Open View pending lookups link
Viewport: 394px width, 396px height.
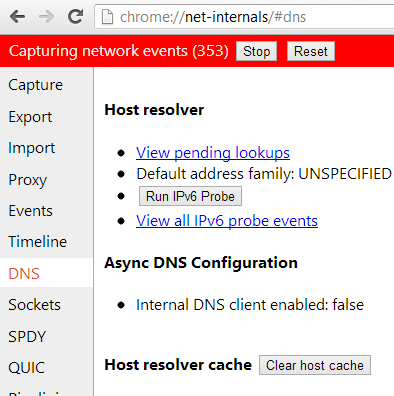[213, 153]
